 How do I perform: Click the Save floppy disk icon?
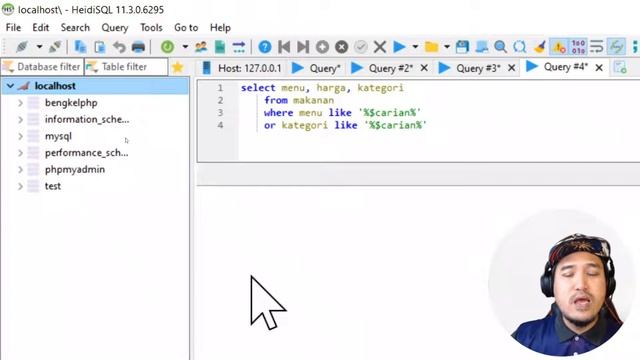pyautogui.click(x=462, y=47)
